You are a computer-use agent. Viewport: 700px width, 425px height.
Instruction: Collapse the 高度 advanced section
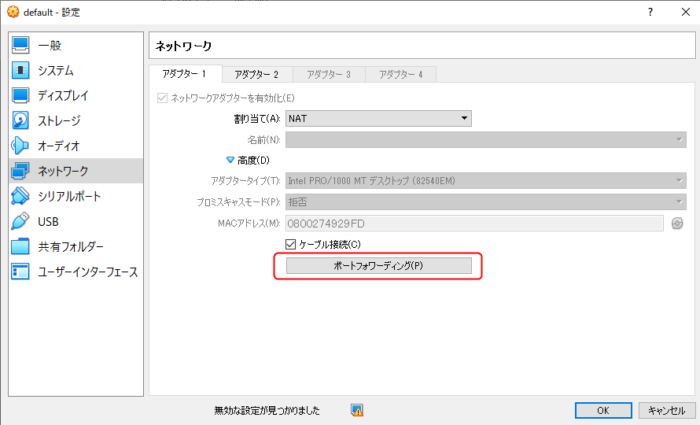[230, 160]
